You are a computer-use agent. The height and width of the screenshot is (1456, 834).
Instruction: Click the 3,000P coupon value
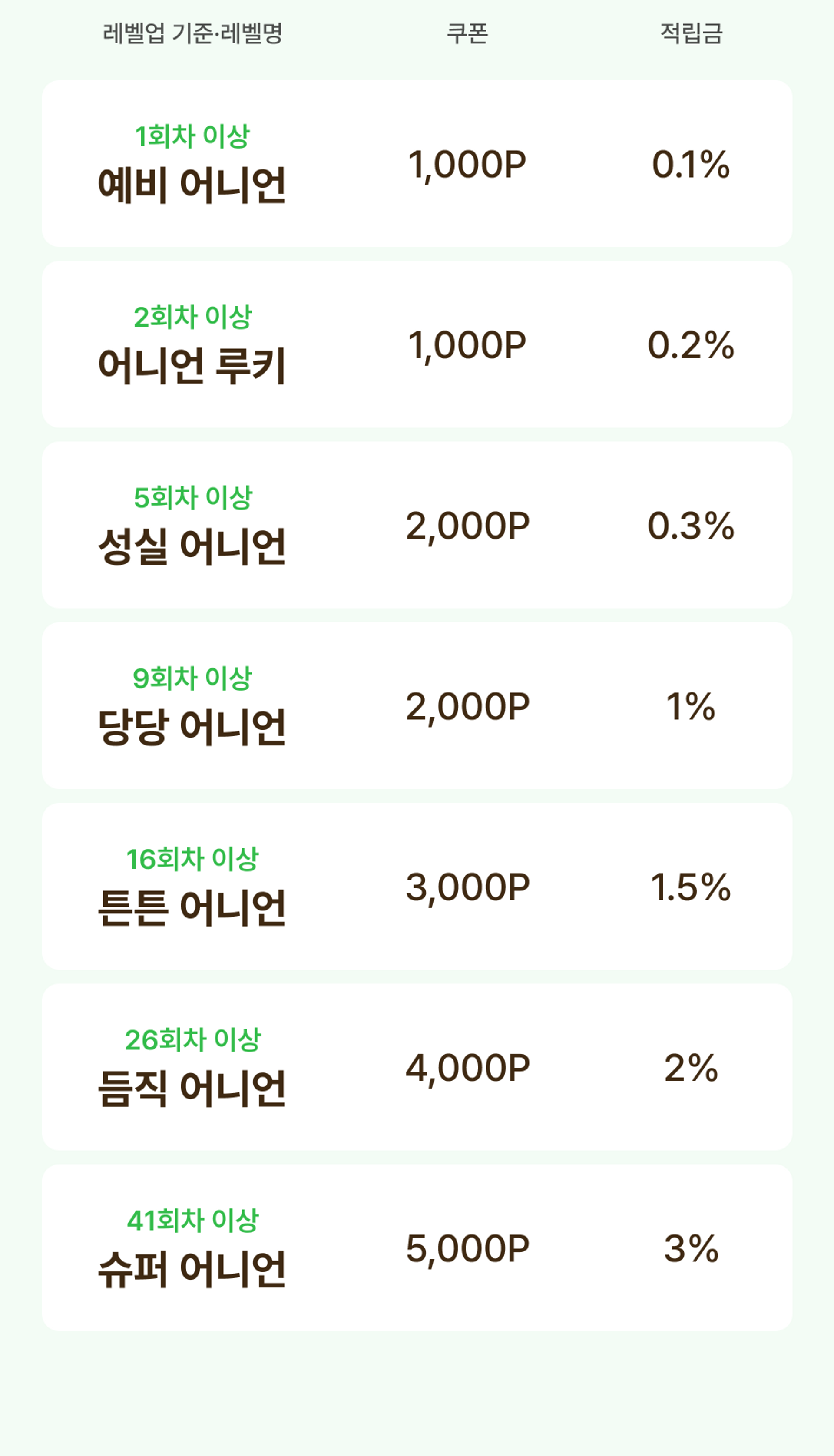click(x=467, y=887)
